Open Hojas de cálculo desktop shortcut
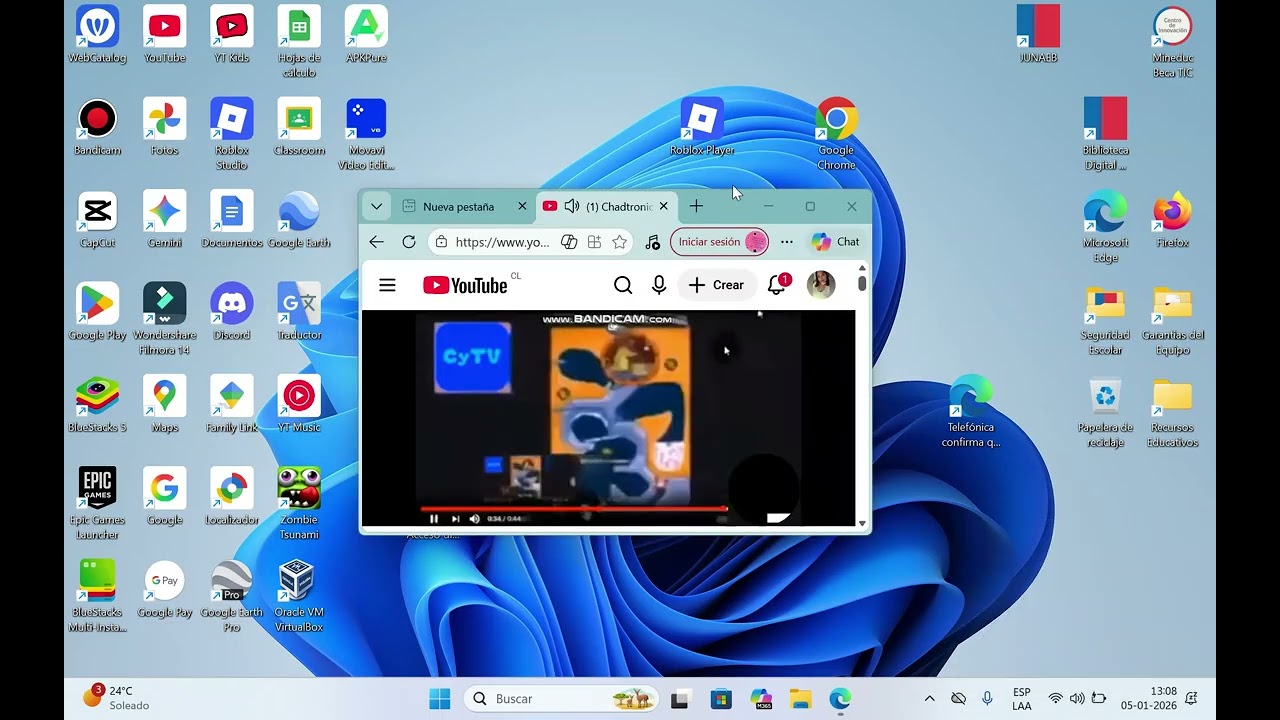 pos(298,42)
